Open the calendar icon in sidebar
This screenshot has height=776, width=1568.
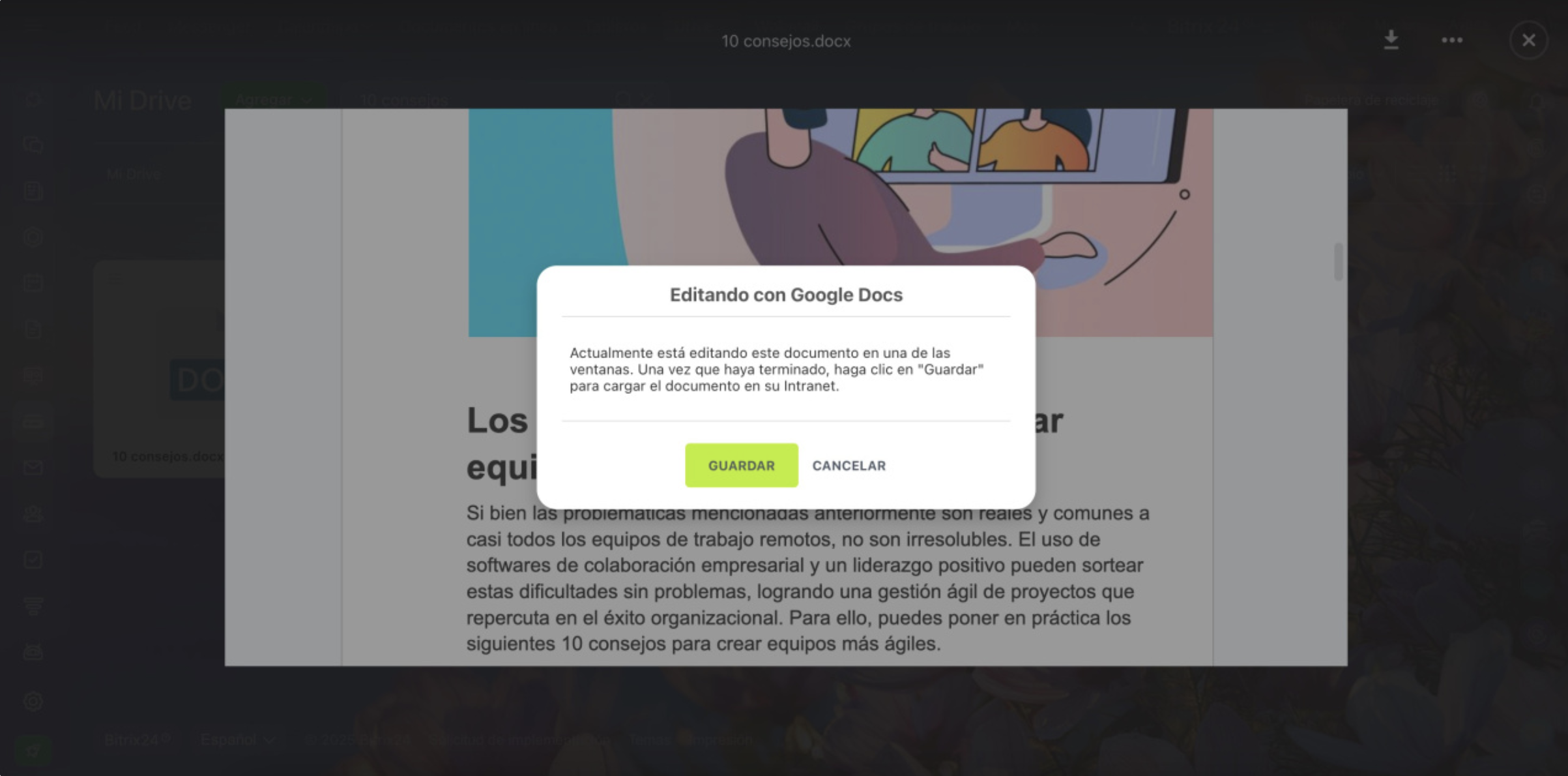tap(33, 283)
